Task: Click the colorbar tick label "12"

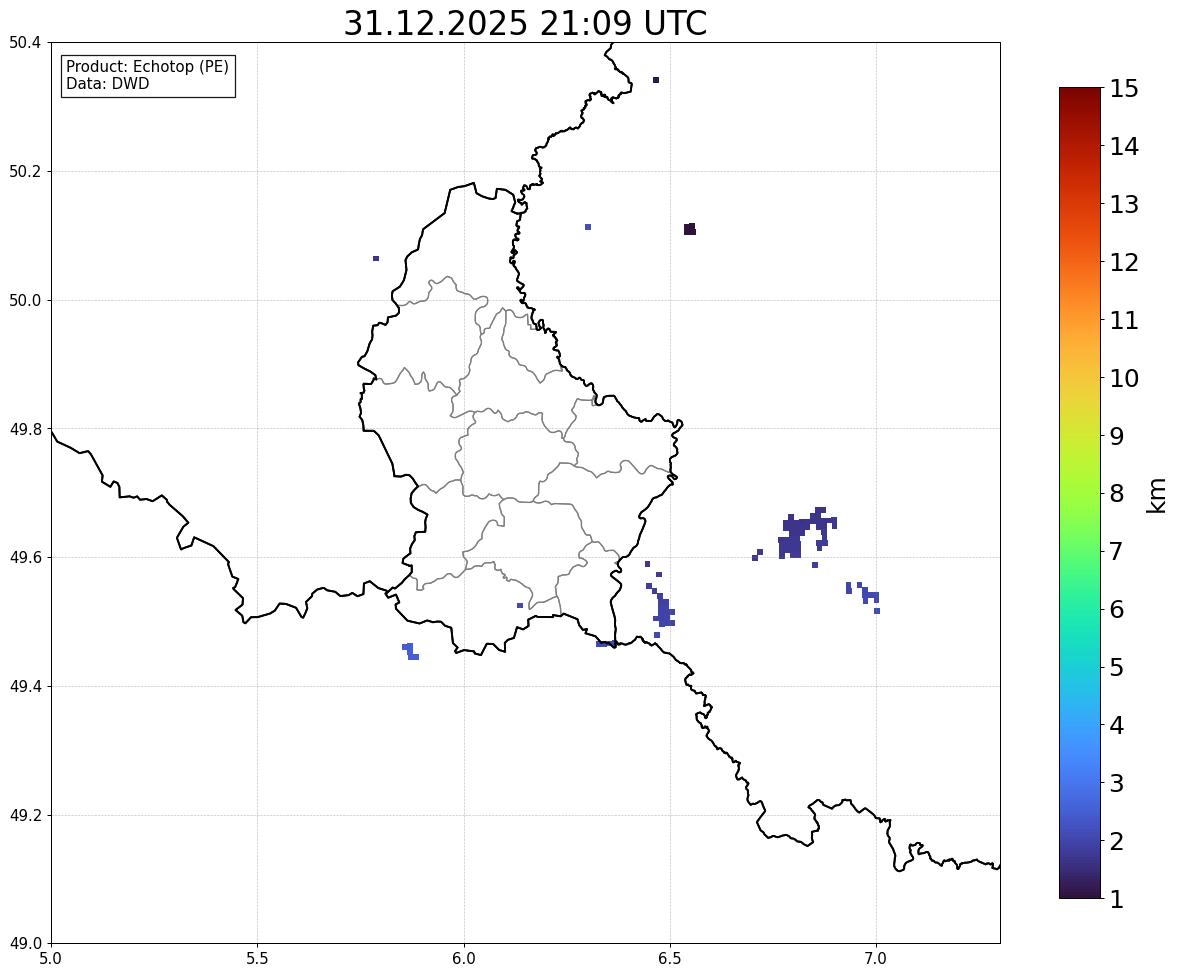Action: point(1124,262)
